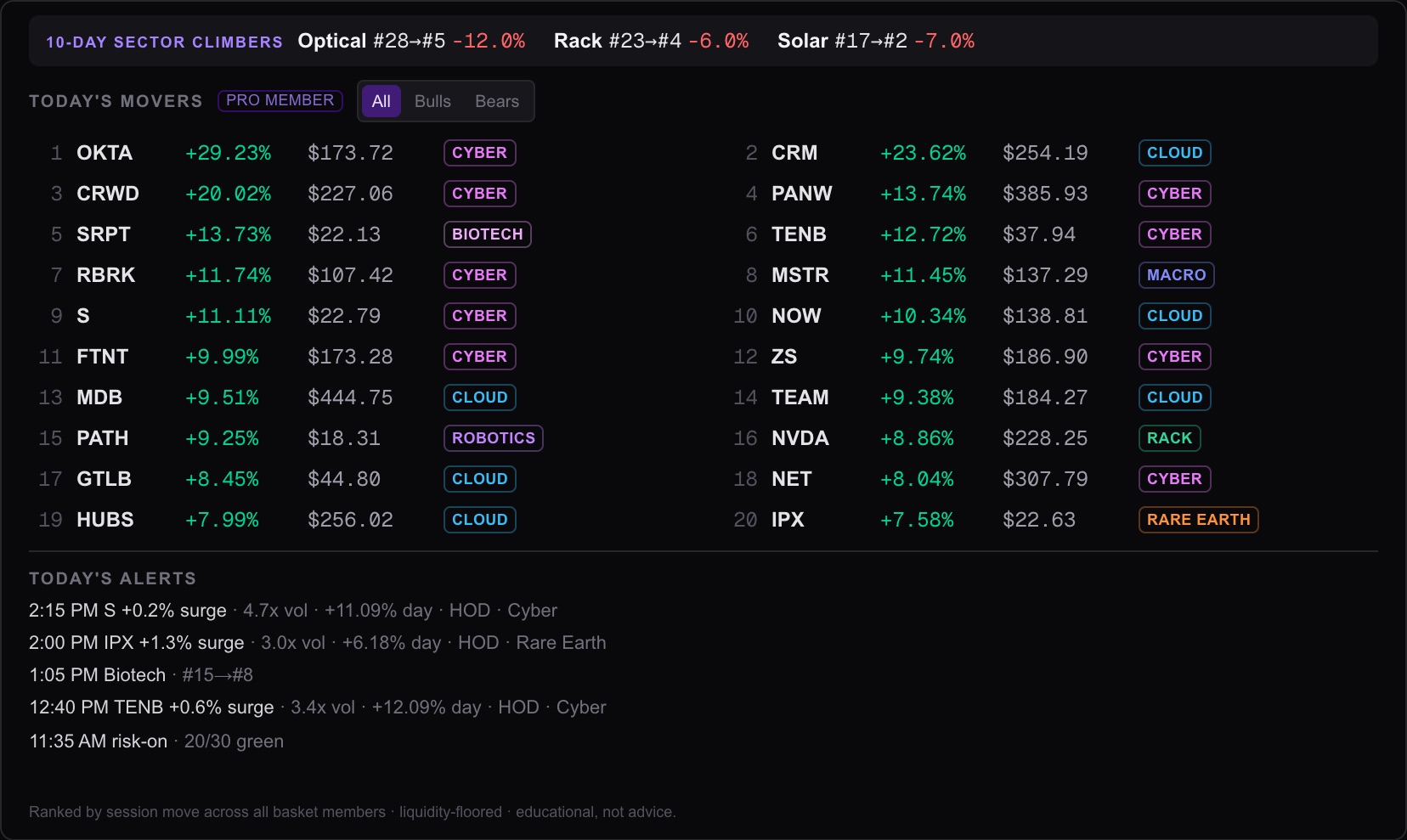
Task: Open the 12:40 PM TENB surge alert
Action: 318,708
